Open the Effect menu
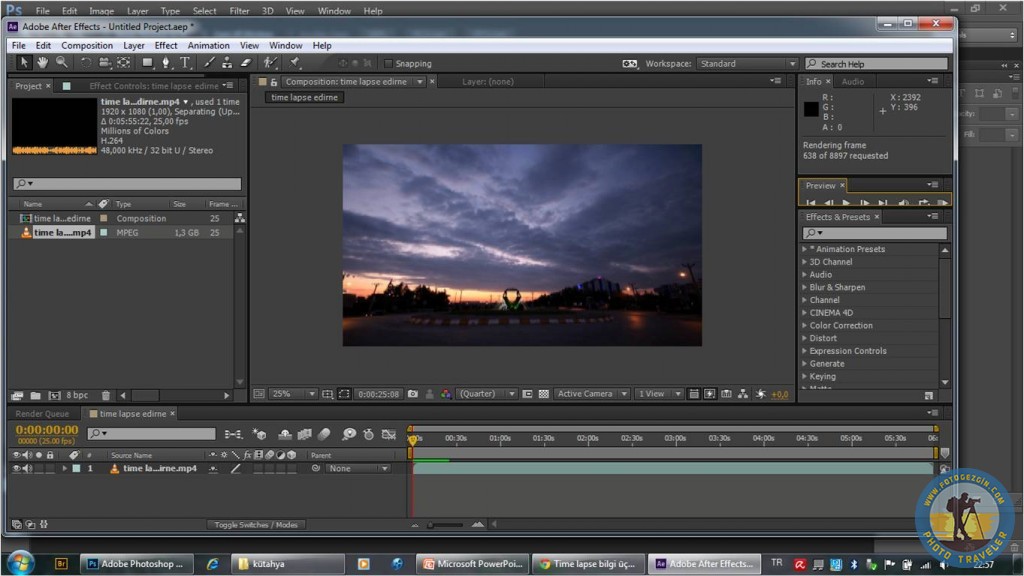The image size is (1024, 576). [166, 46]
